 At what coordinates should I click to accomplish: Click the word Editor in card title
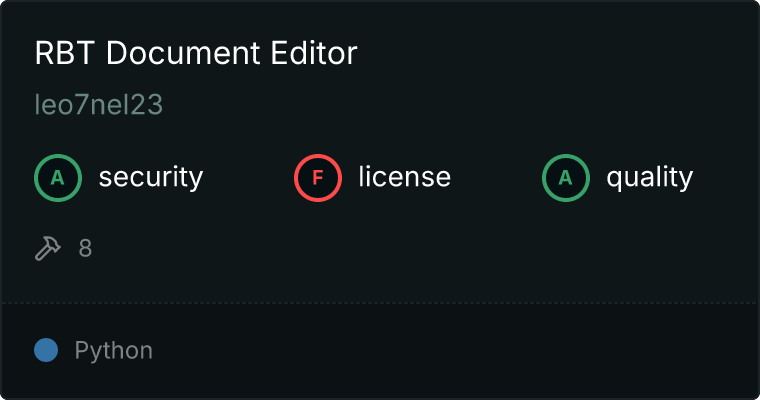(x=314, y=52)
